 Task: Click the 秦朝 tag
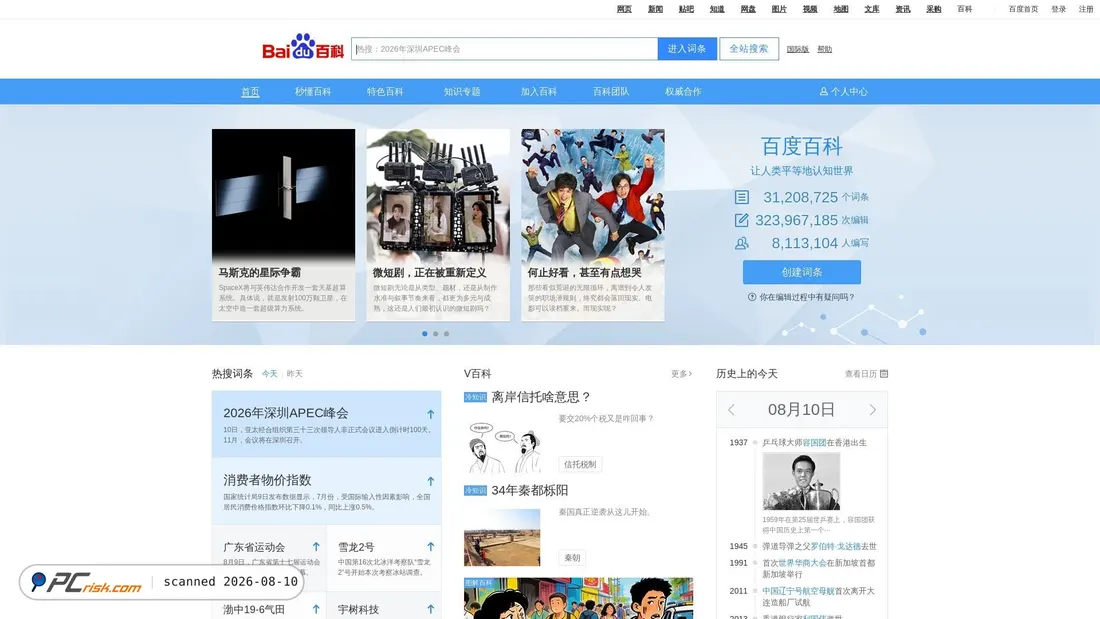(572, 558)
